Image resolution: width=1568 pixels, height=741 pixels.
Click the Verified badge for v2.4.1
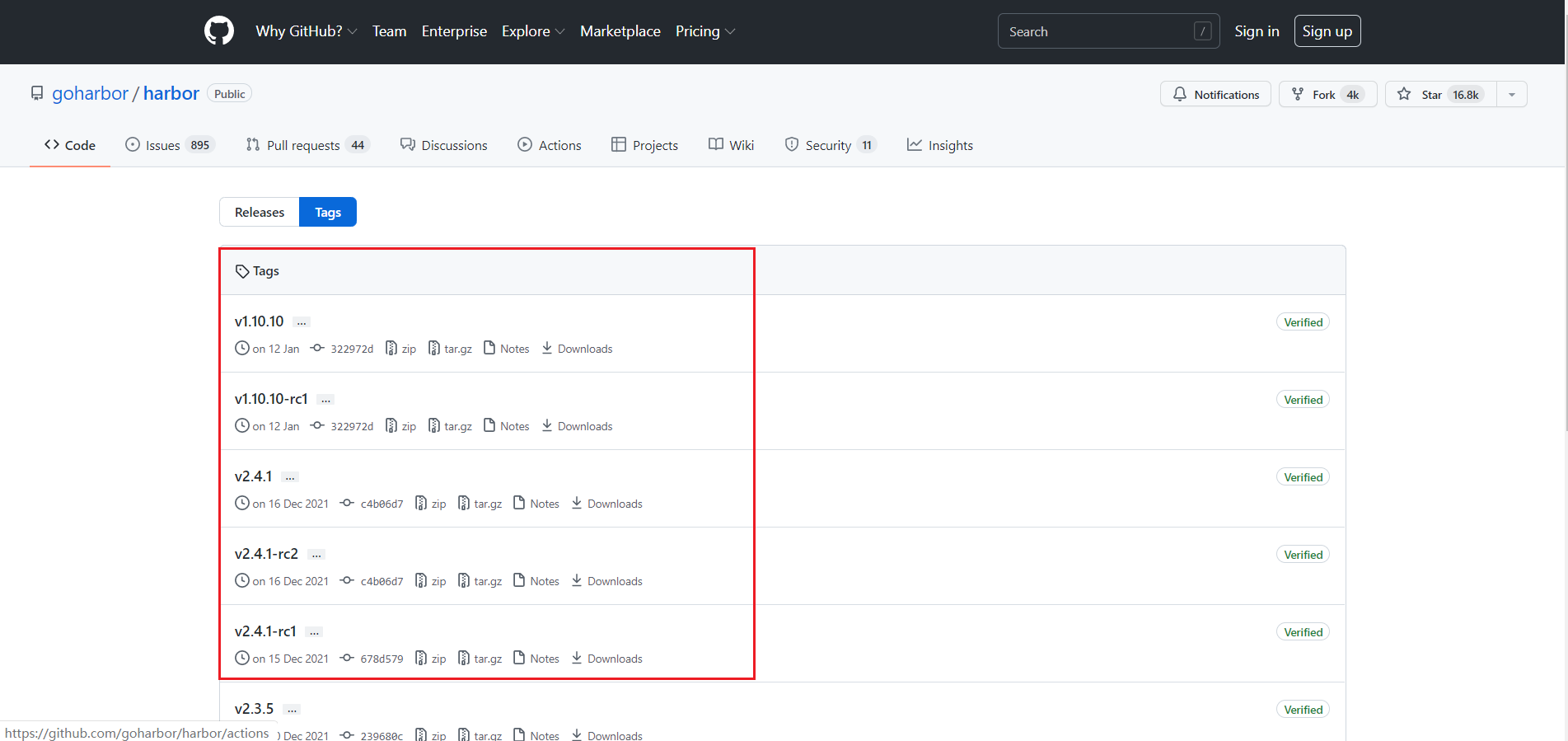pos(1303,477)
